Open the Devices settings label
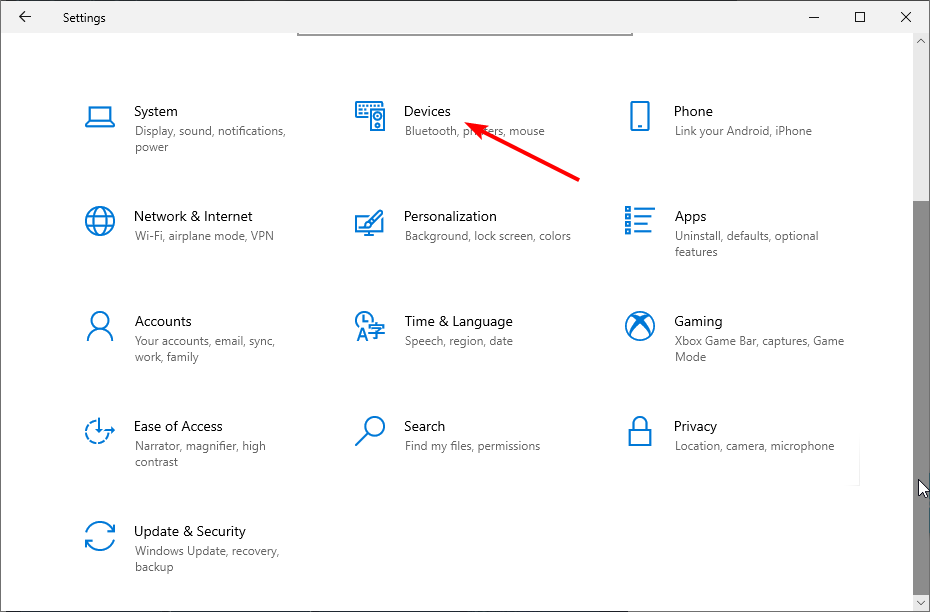 [x=427, y=111]
